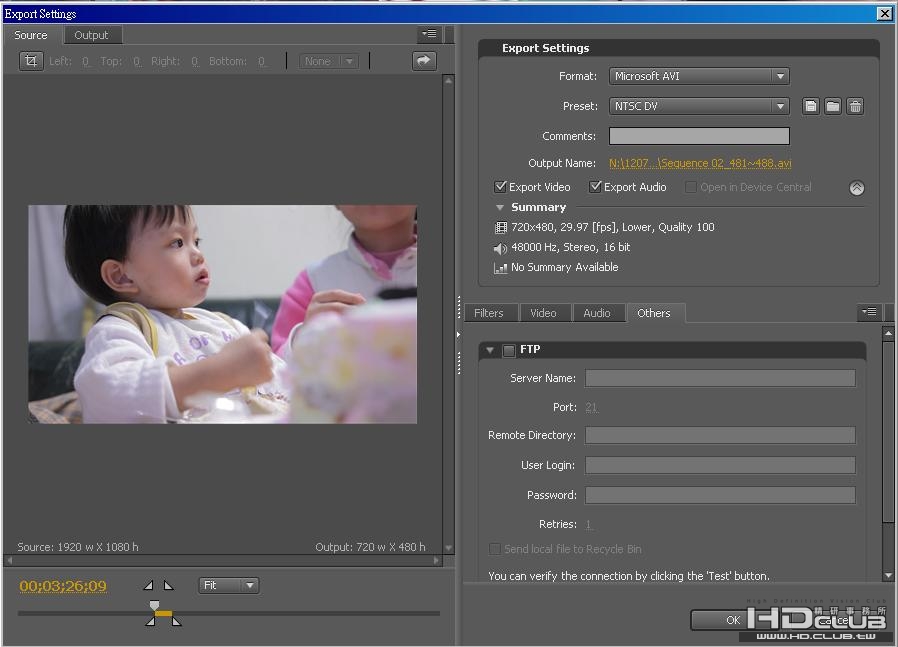Click the crop Top value
This screenshot has height=647, width=898.
(x=137, y=61)
